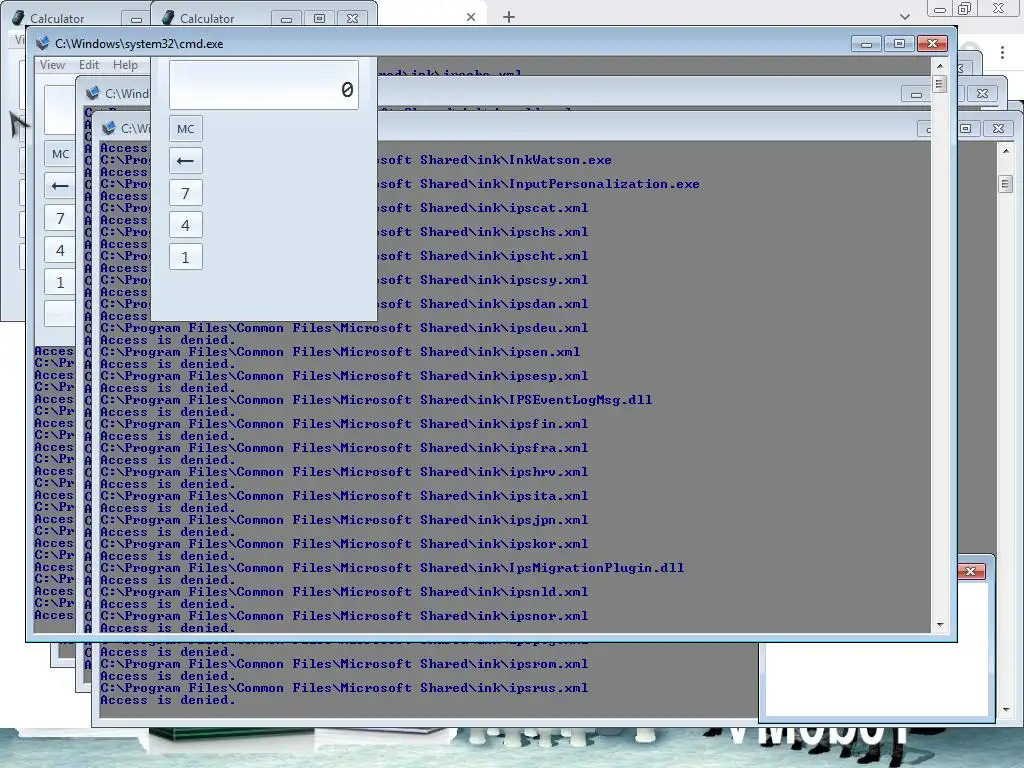Click the Calculator icon in the front Calculator title bar
This screenshot has width=1024, height=768.
point(168,18)
